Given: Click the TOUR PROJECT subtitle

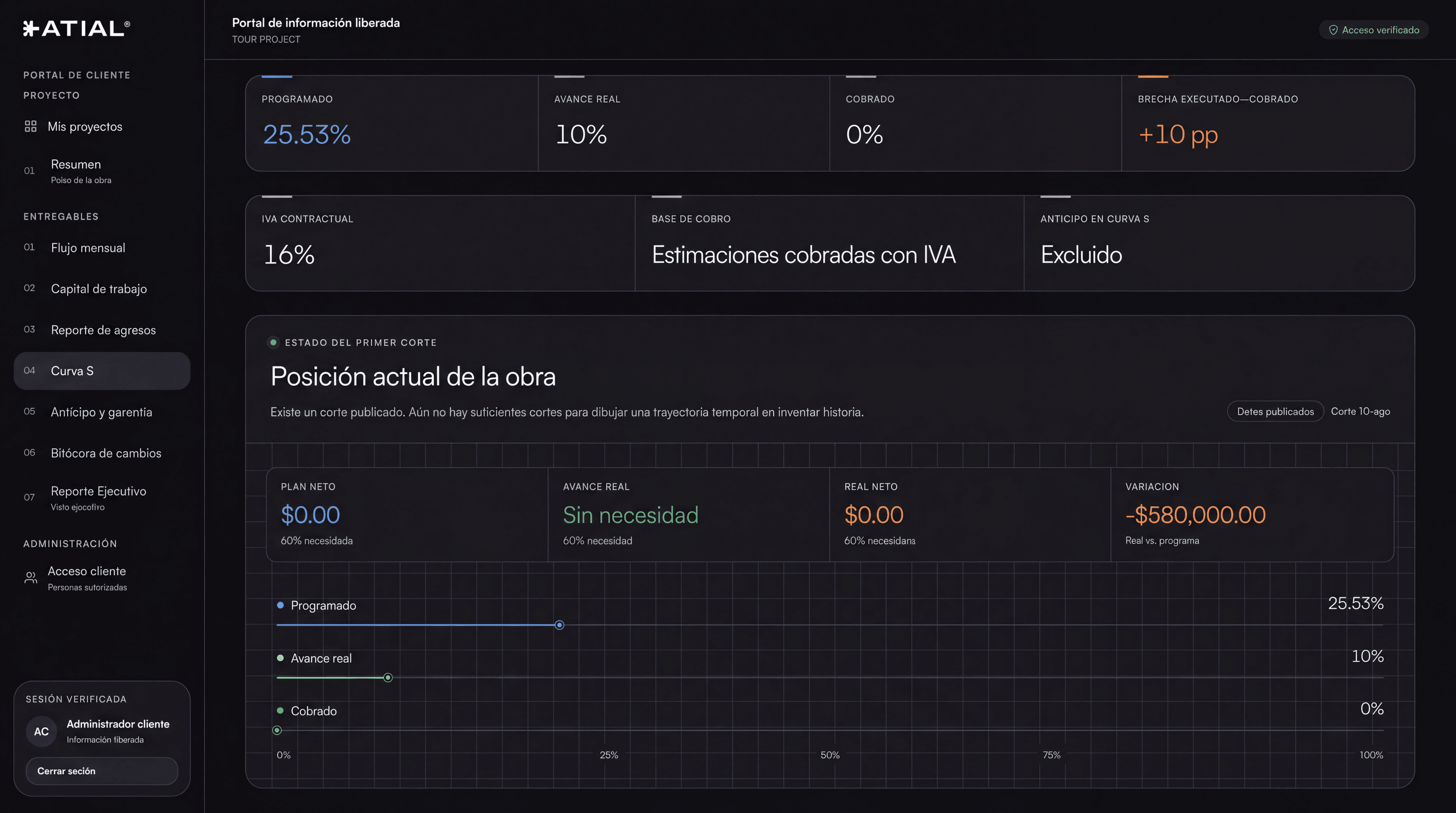Looking at the screenshot, I should coord(266,40).
